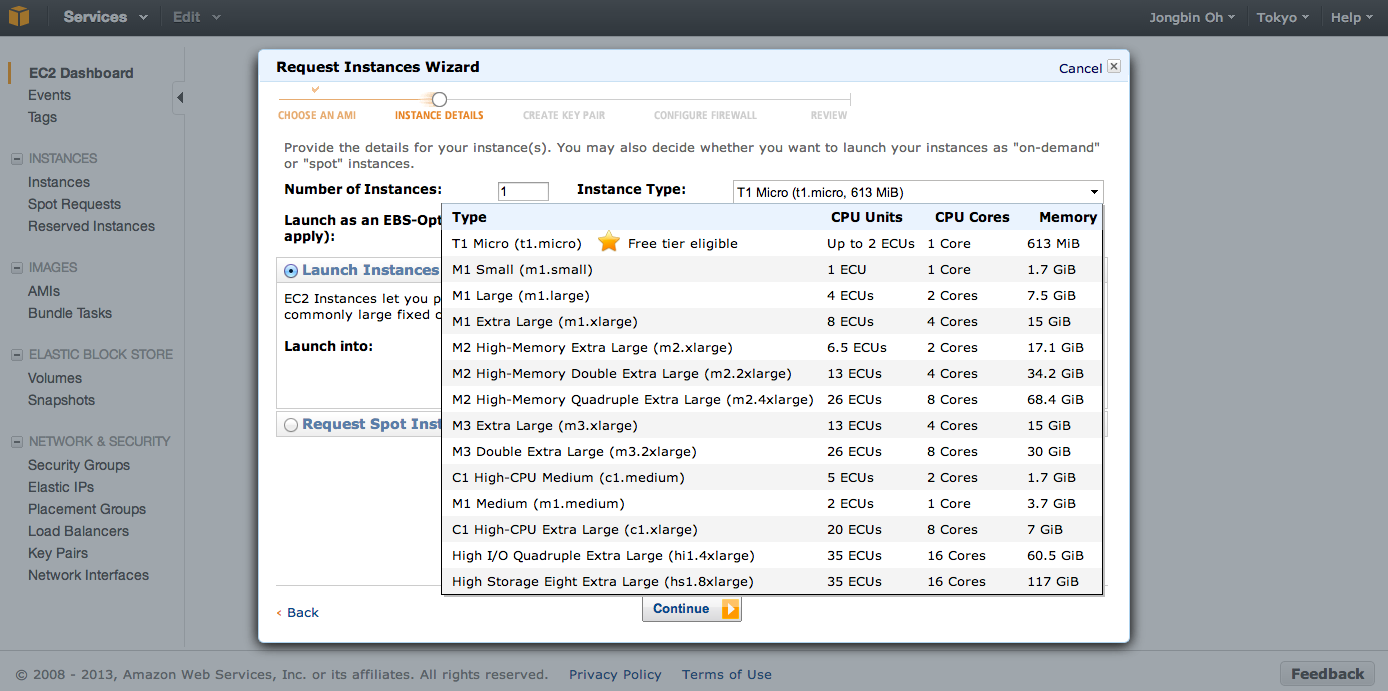
Task: Open Bundle Tasks in the sidebar
Action: pos(70,313)
